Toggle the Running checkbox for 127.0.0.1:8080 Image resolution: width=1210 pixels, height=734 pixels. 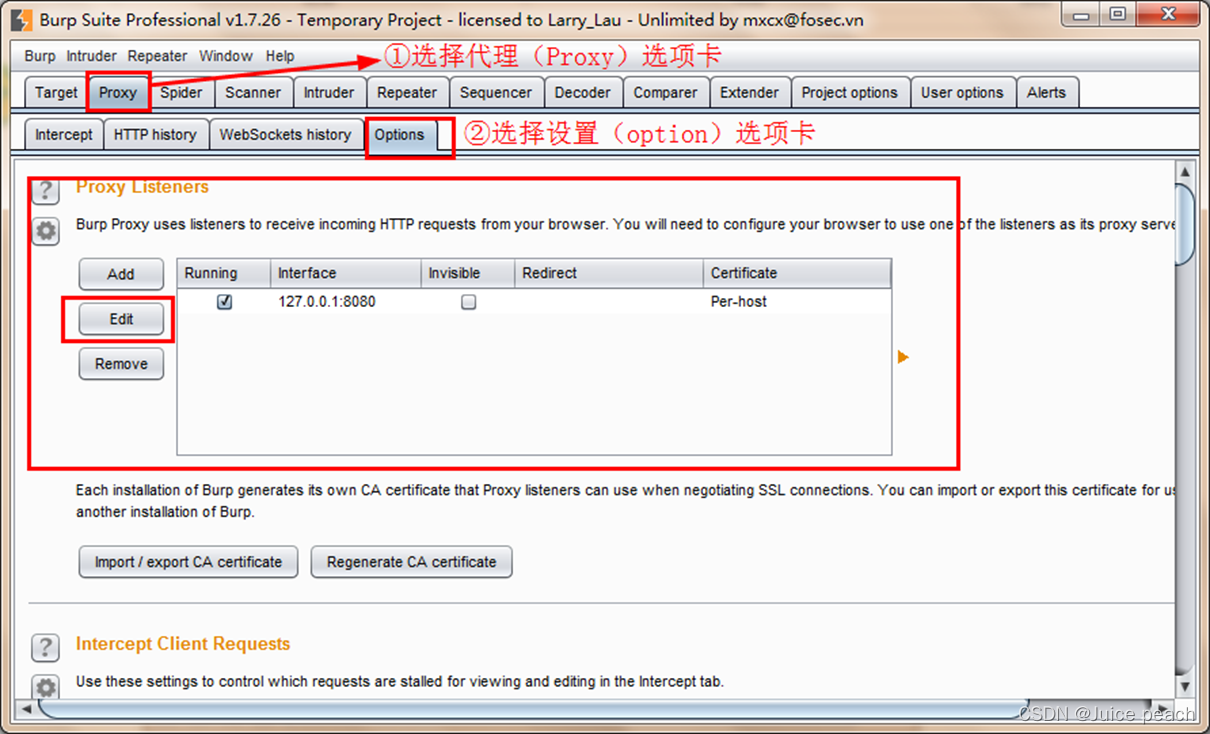[x=224, y=302]
